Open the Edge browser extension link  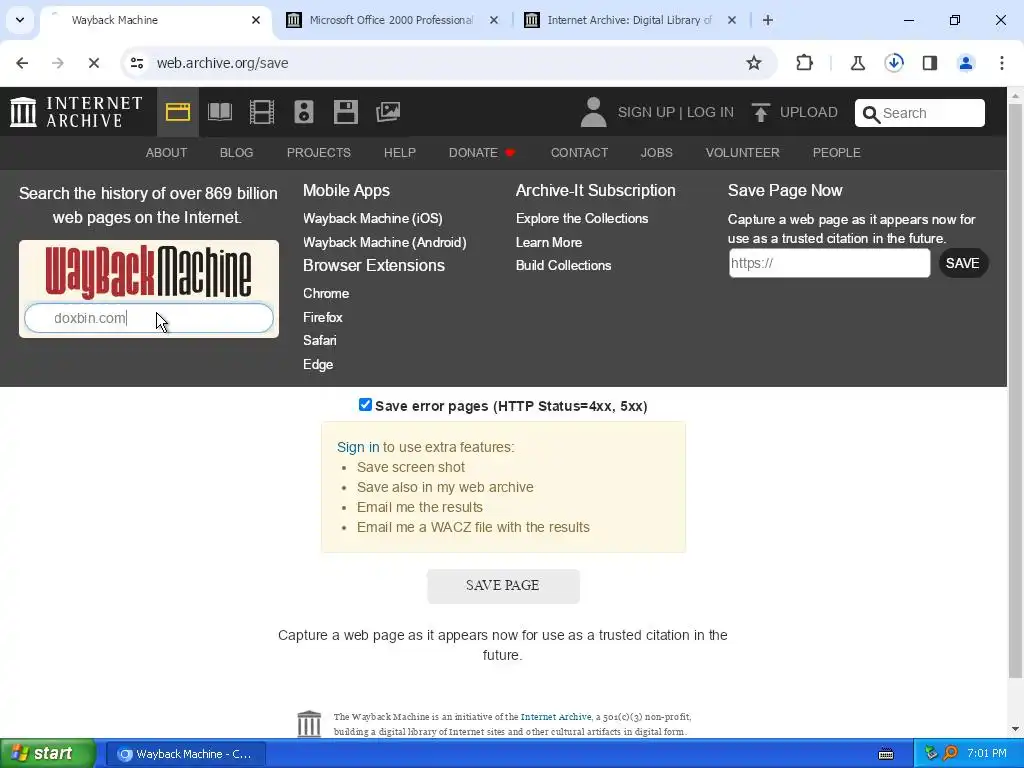coord(318,364)
